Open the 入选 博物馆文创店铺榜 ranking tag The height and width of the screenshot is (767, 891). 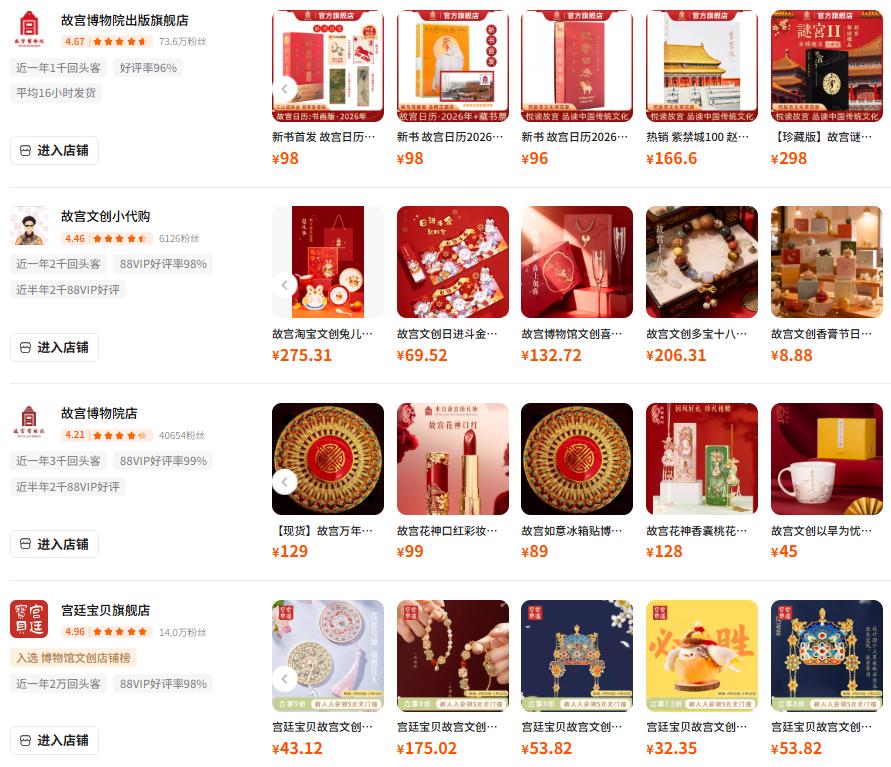click(x=73, y=658)
